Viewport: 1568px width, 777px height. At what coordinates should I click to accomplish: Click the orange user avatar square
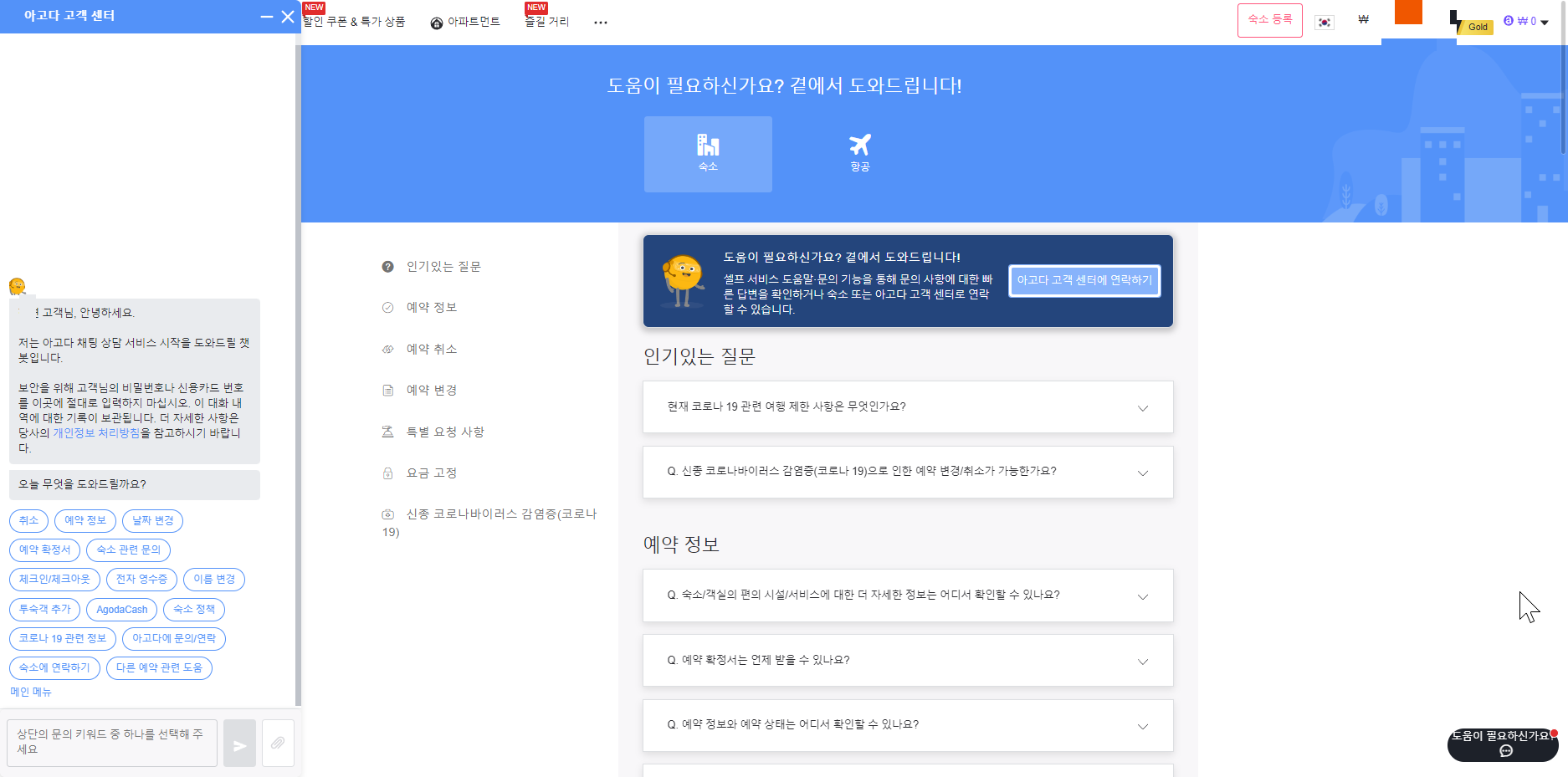[1408, 12]
